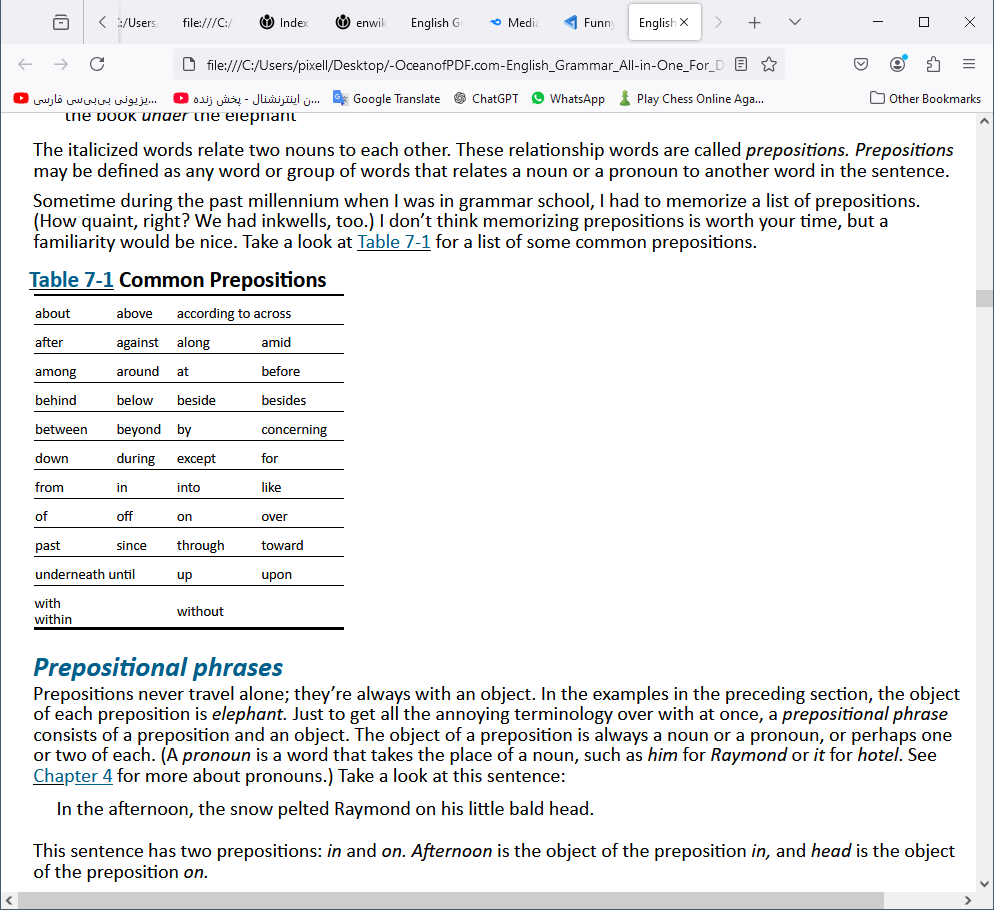Click the table cell 'behind'
The height and width of the screenshot is (910, 994).
(x=56, y=400)
